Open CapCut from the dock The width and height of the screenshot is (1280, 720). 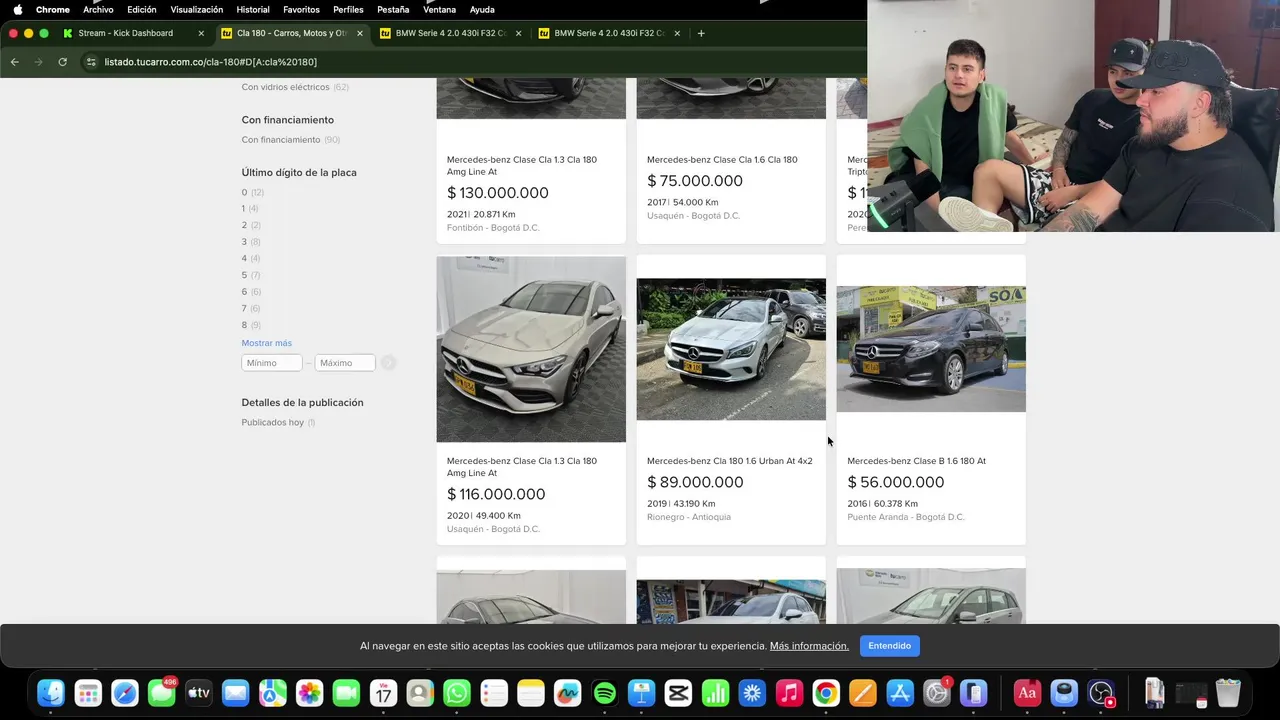pos(678,693)
